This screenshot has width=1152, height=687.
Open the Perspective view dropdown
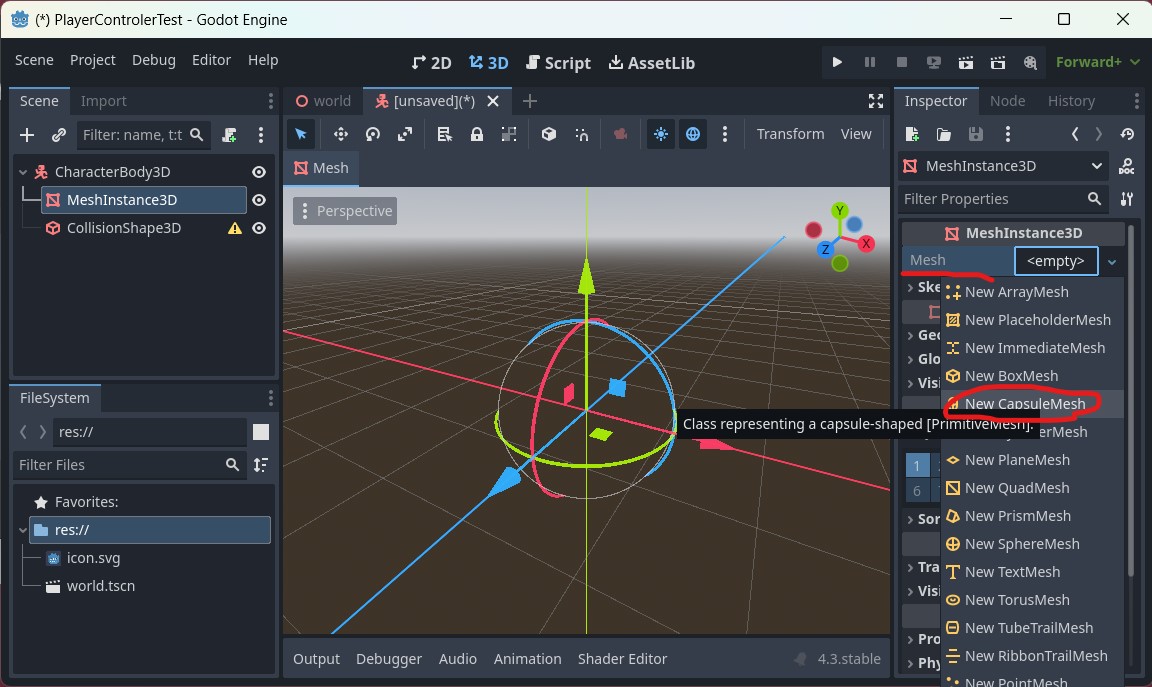pos(344,210)
